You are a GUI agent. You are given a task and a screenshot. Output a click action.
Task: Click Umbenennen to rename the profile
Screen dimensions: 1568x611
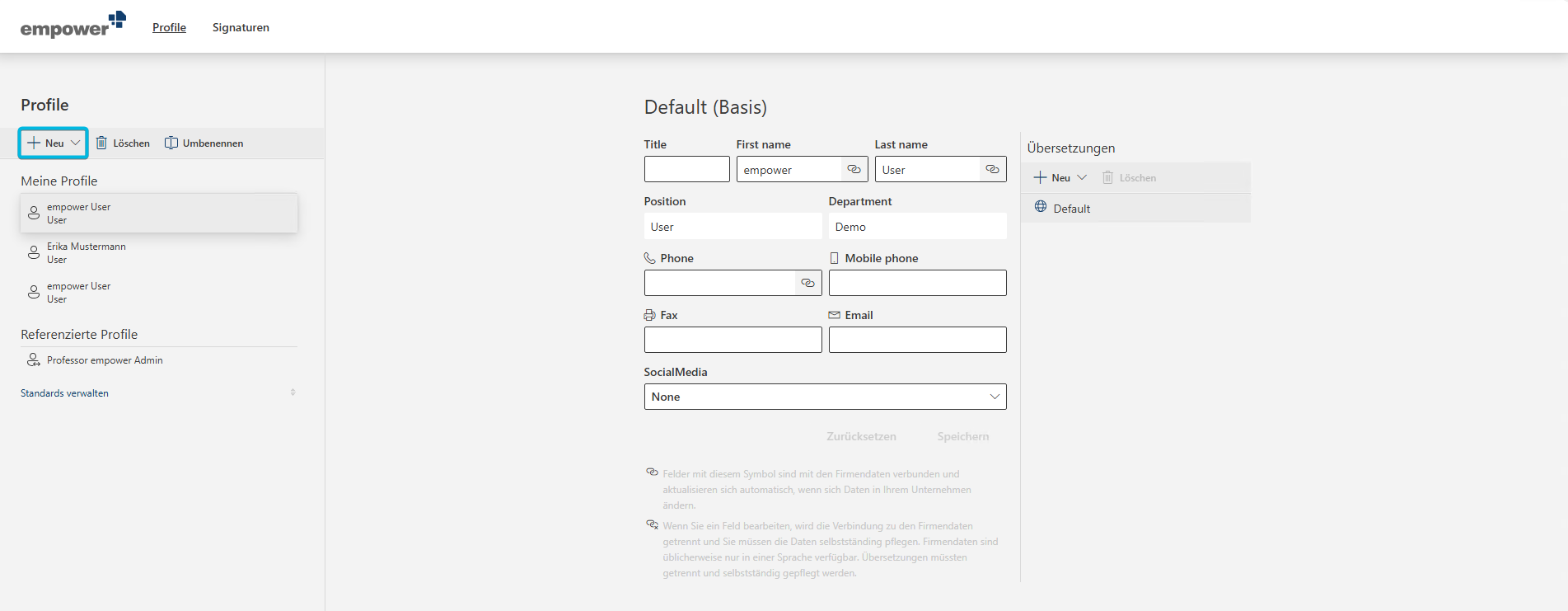204,143
